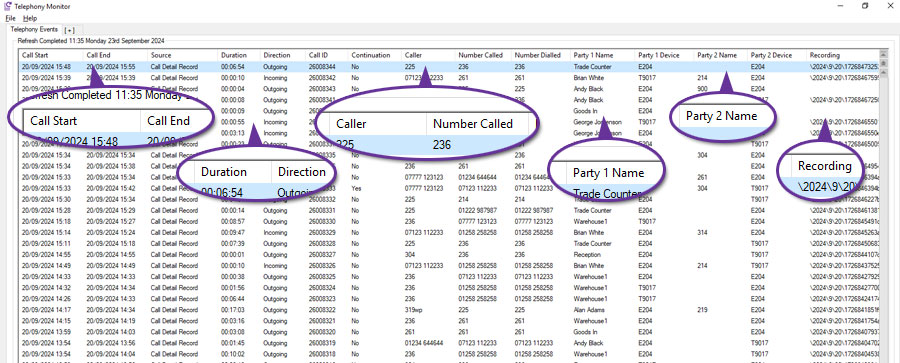Click Call ID 26008324 cell
Screen dimensions: 900x363
point(322,288)
